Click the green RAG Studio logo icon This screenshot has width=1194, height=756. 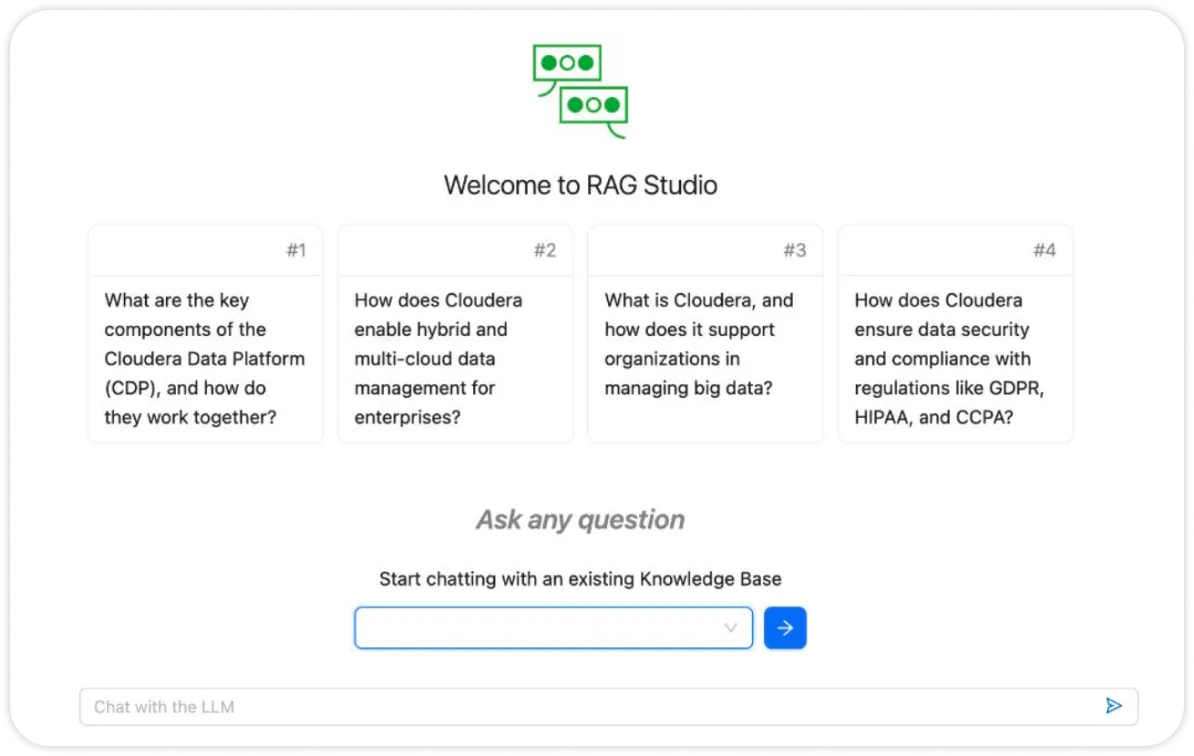pos(580,88)
